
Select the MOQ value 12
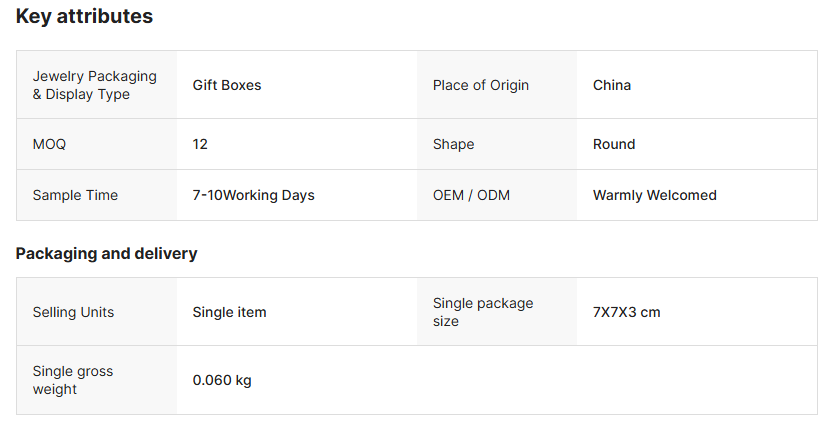(200, 144)
